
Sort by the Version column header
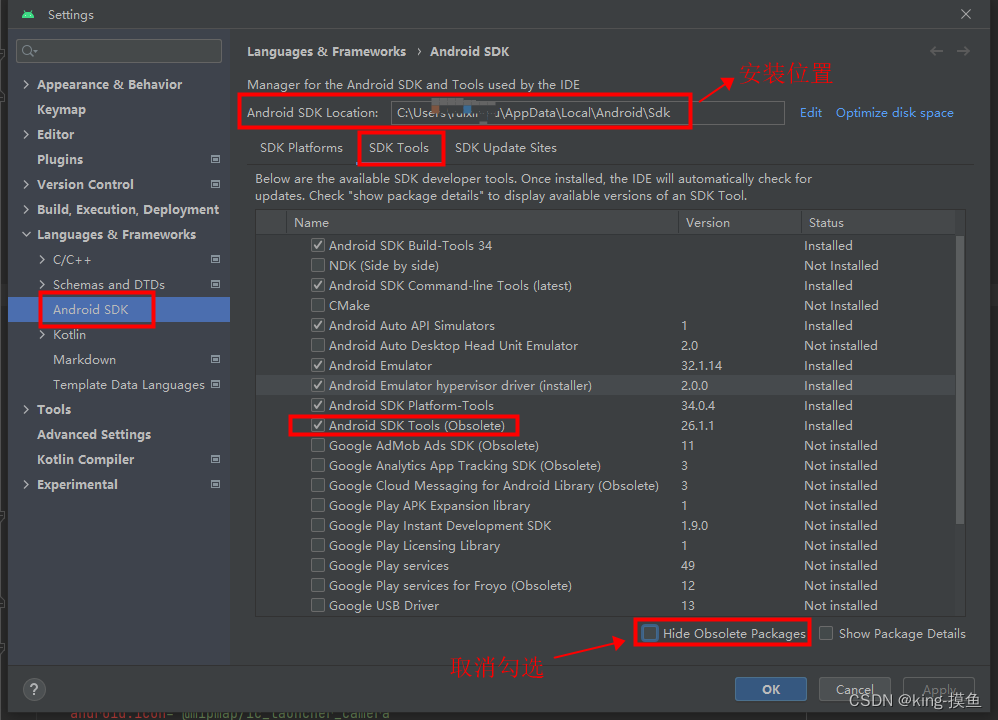[x=740, y=222]
